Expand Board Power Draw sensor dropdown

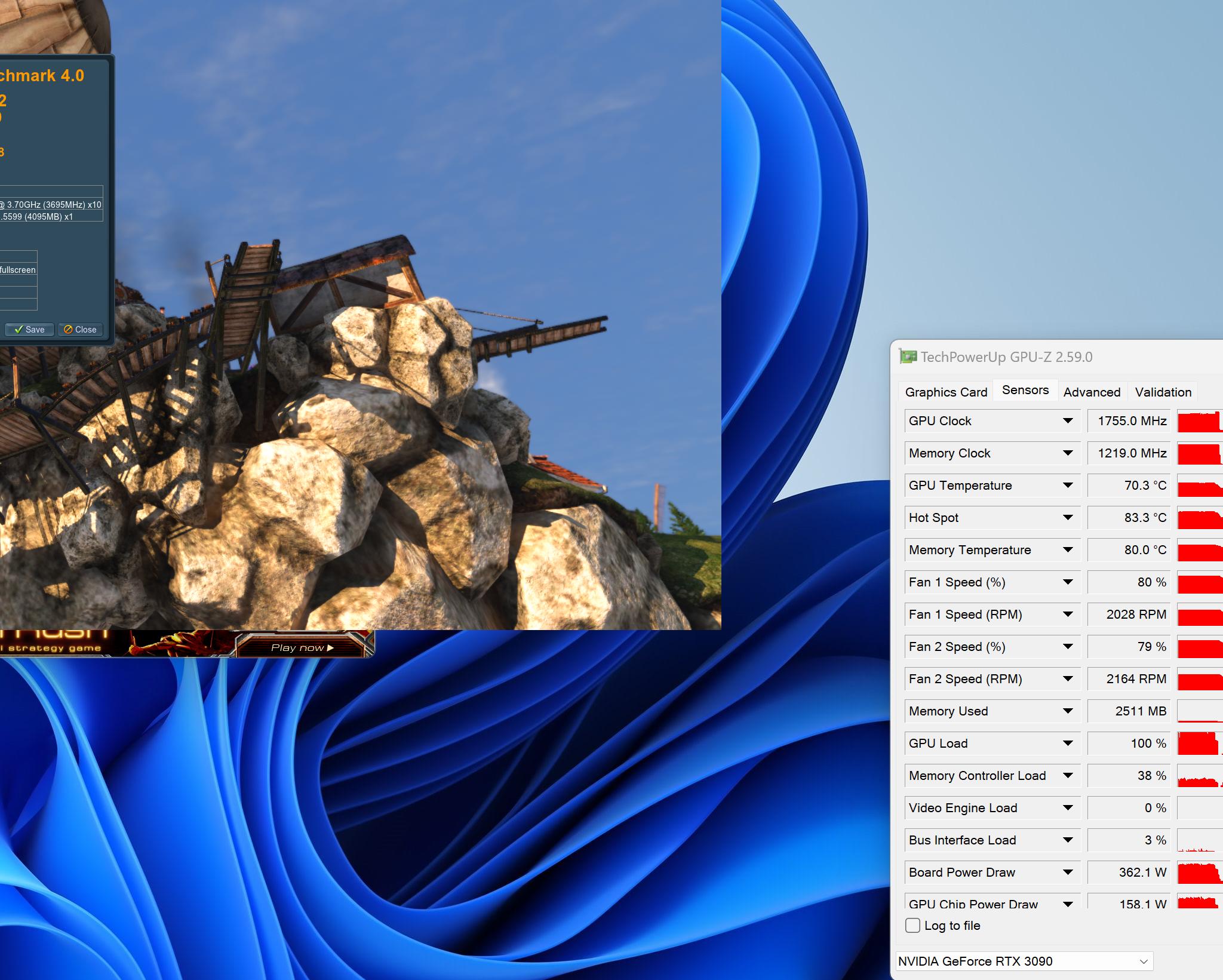tap(1068, 873)
